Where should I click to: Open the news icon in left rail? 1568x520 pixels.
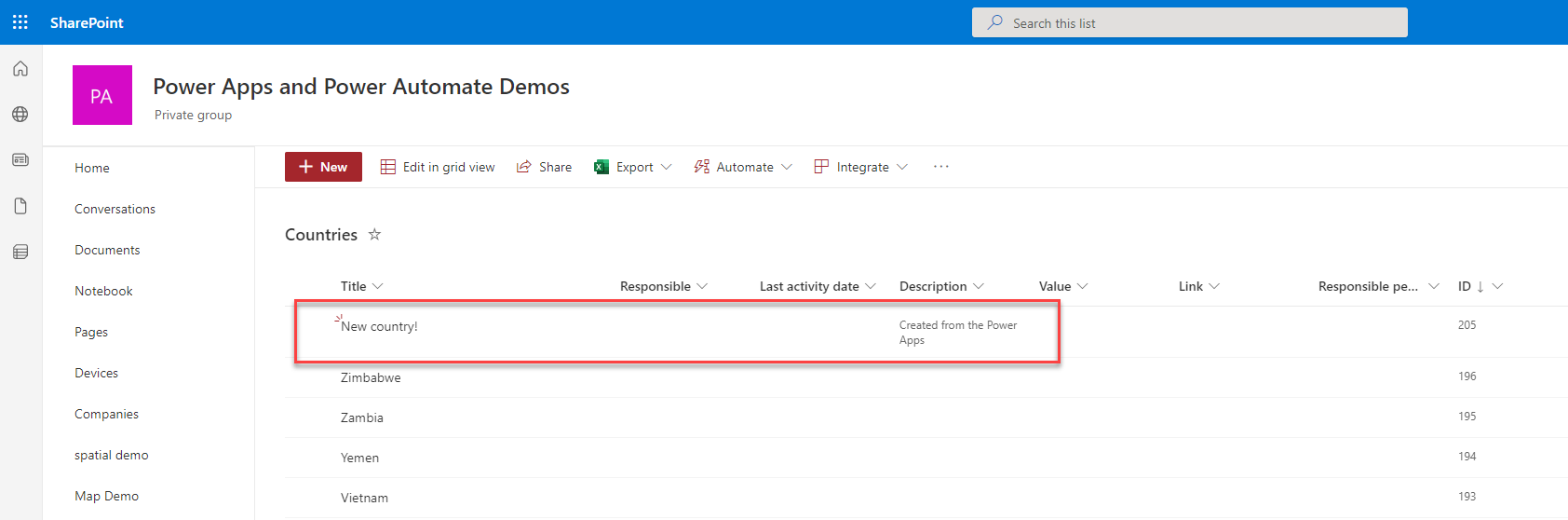point(20,160)
